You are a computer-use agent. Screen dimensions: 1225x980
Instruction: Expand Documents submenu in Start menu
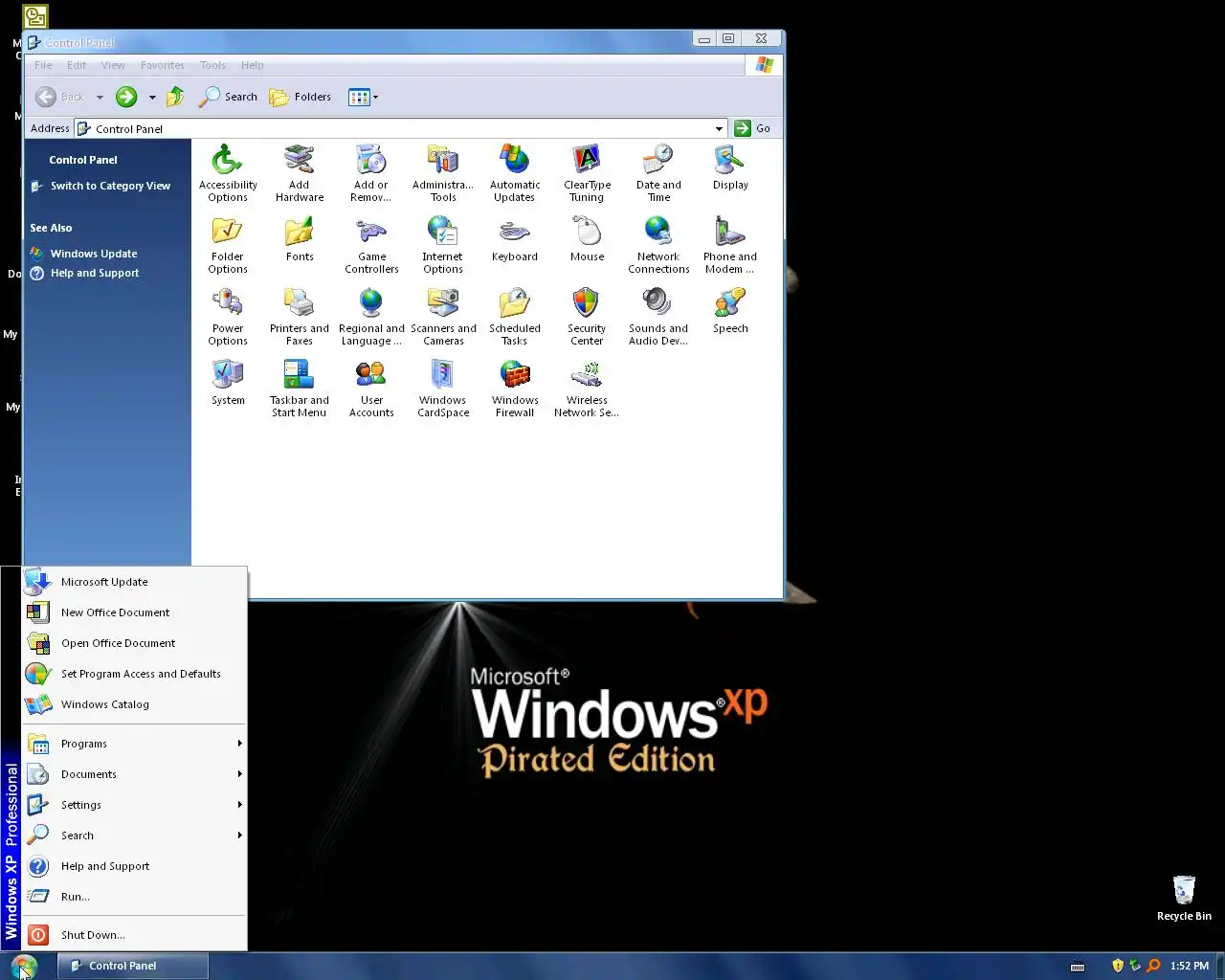coord(134,774)
